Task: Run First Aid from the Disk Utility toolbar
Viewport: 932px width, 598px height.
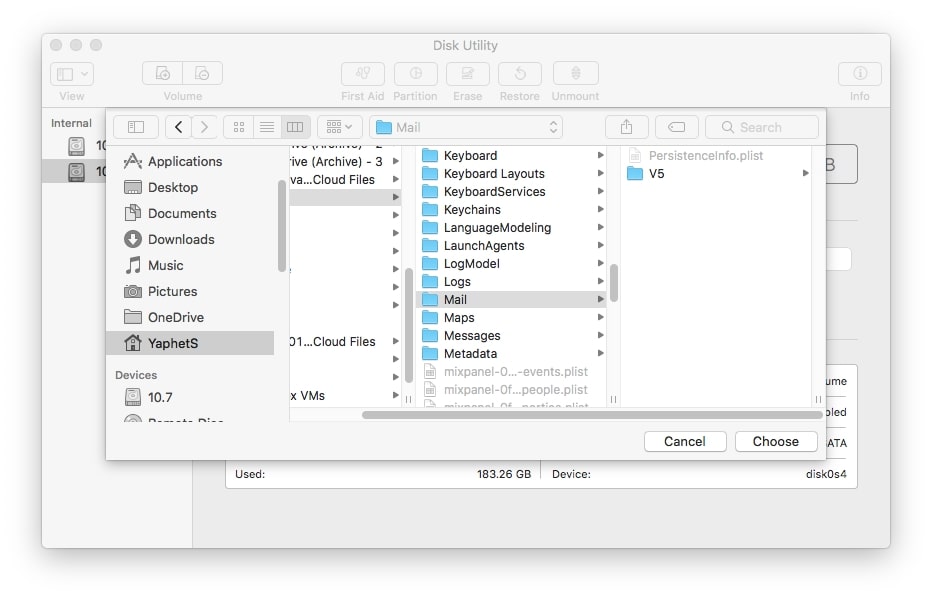Action: click(x=362, y=74)
